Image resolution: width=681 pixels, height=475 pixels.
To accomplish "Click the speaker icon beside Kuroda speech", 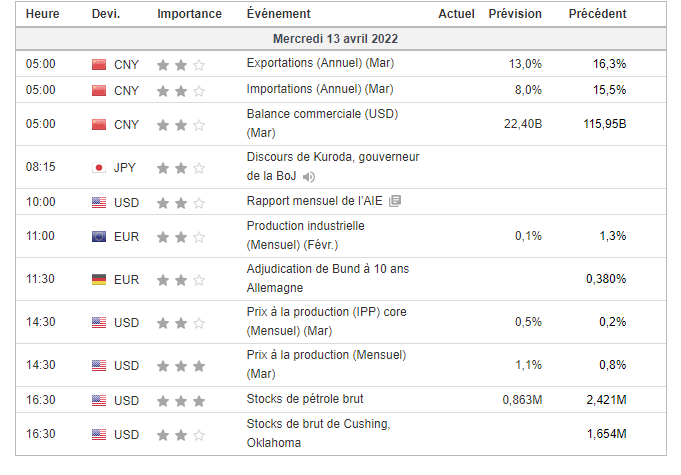I will (309, 177).
